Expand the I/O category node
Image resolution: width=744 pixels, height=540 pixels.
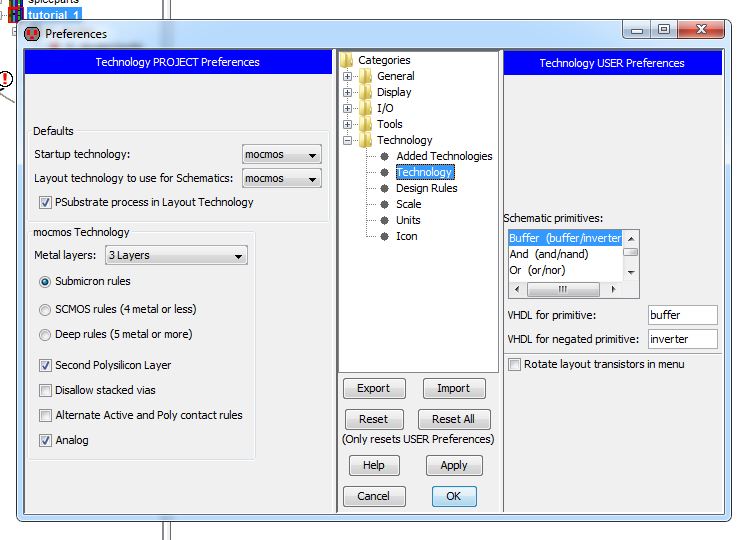click(x=347, y=109)
